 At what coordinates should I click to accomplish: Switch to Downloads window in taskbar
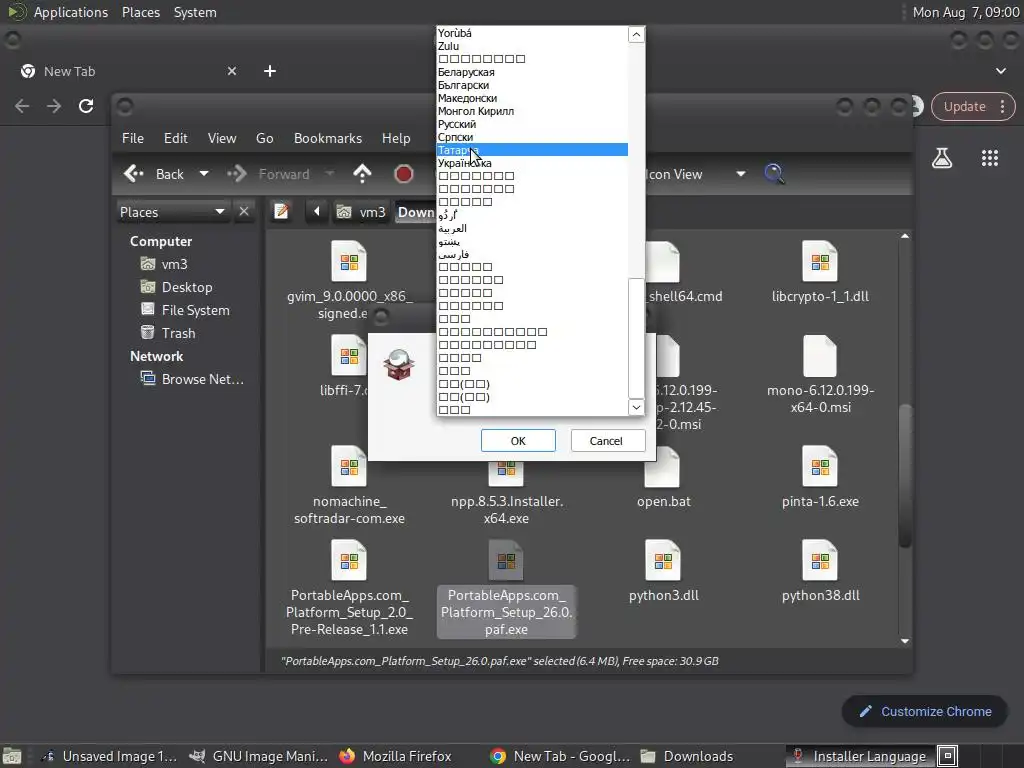click(687, 756)
